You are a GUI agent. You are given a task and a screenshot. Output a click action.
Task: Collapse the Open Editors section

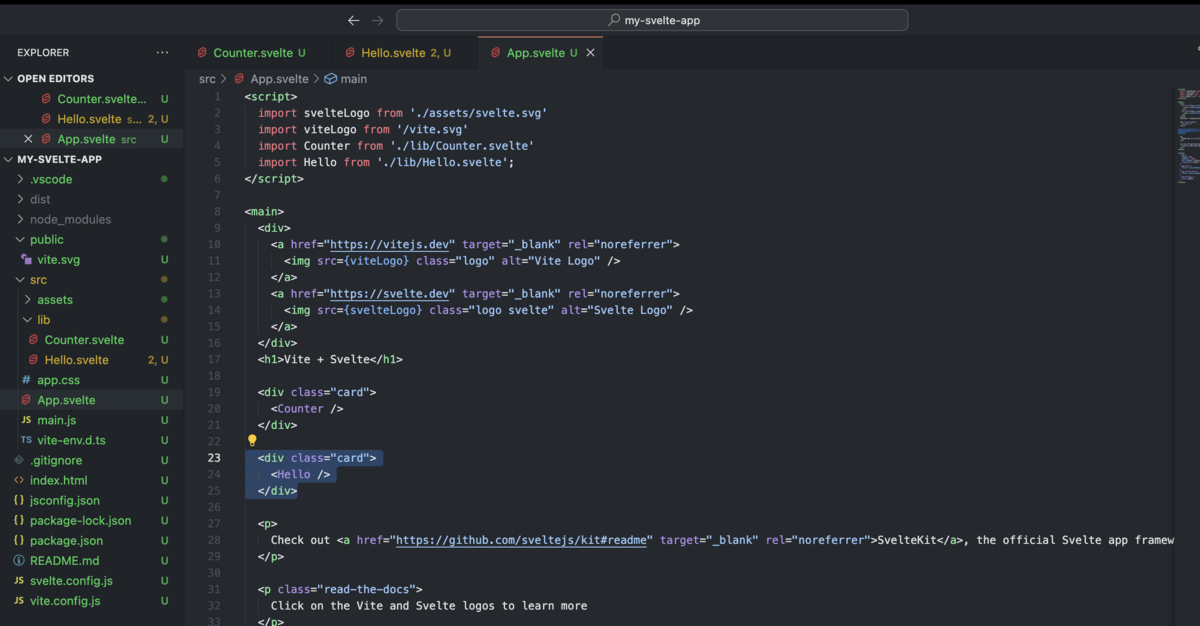point(9,78)
